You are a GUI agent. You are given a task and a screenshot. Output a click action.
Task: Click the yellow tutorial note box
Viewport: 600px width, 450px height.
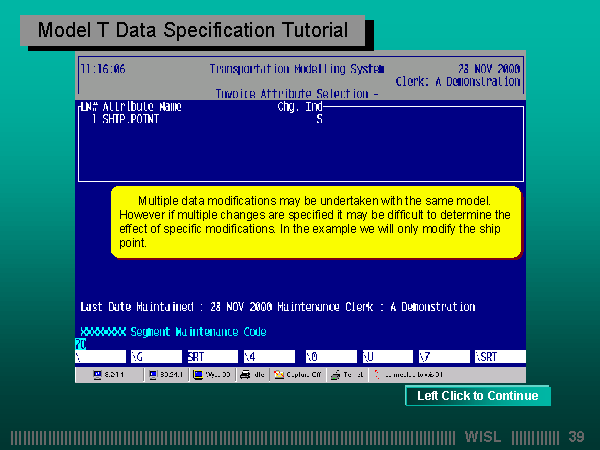(x=315, y=221)
